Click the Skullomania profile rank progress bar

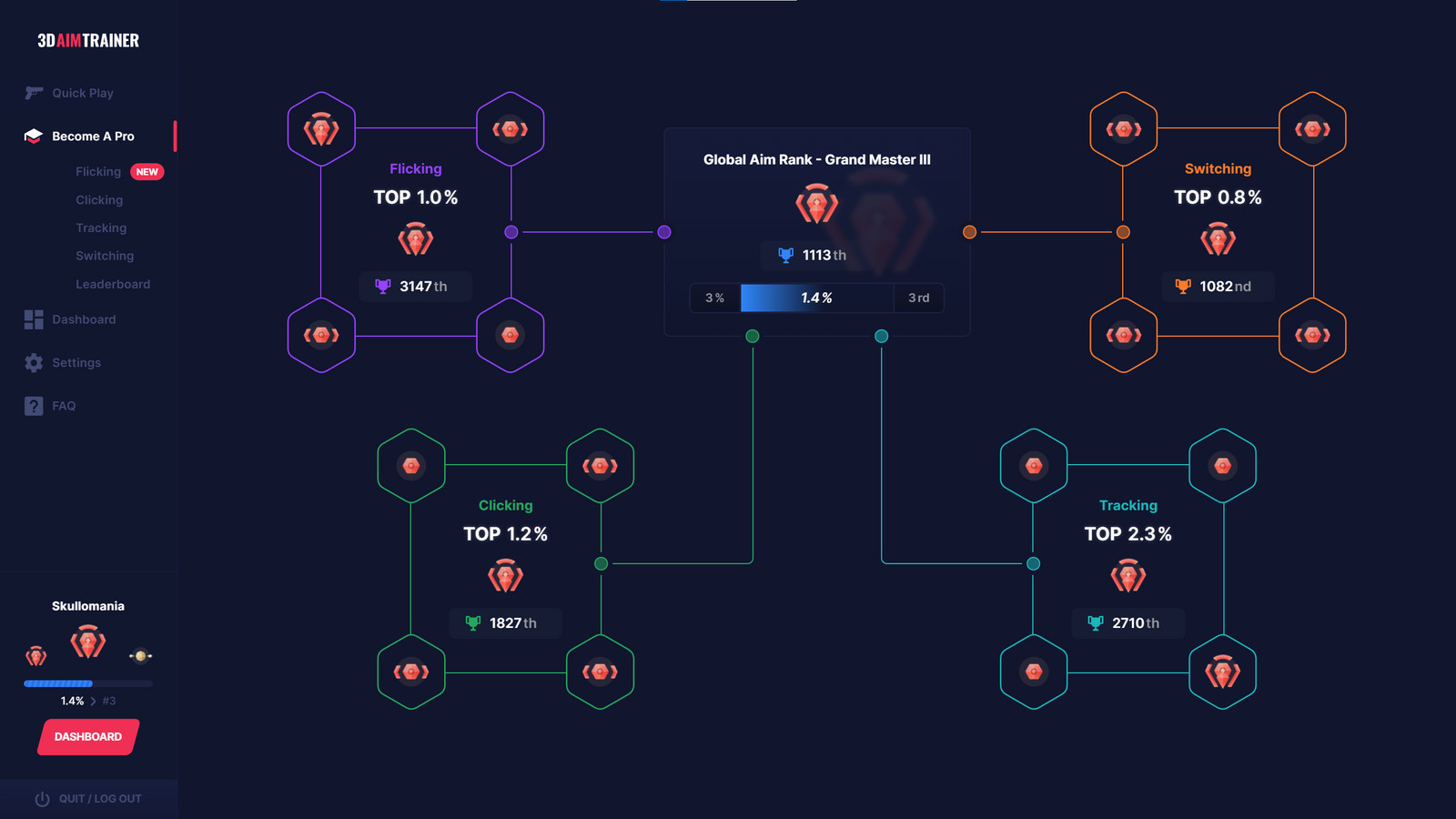[x=88, y=683]
